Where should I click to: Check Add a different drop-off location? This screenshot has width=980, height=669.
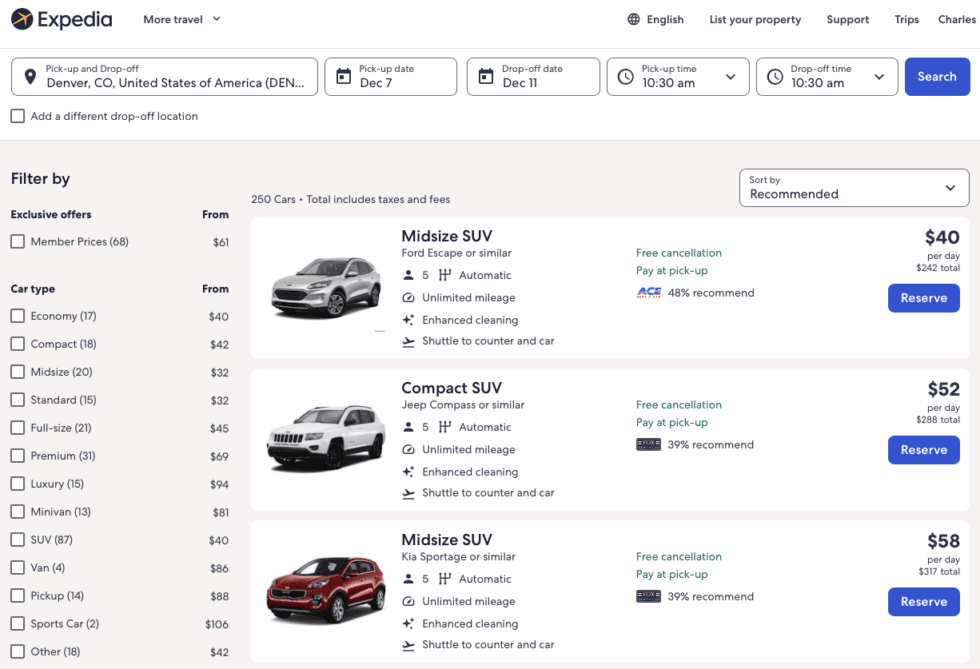pos(17,115)
